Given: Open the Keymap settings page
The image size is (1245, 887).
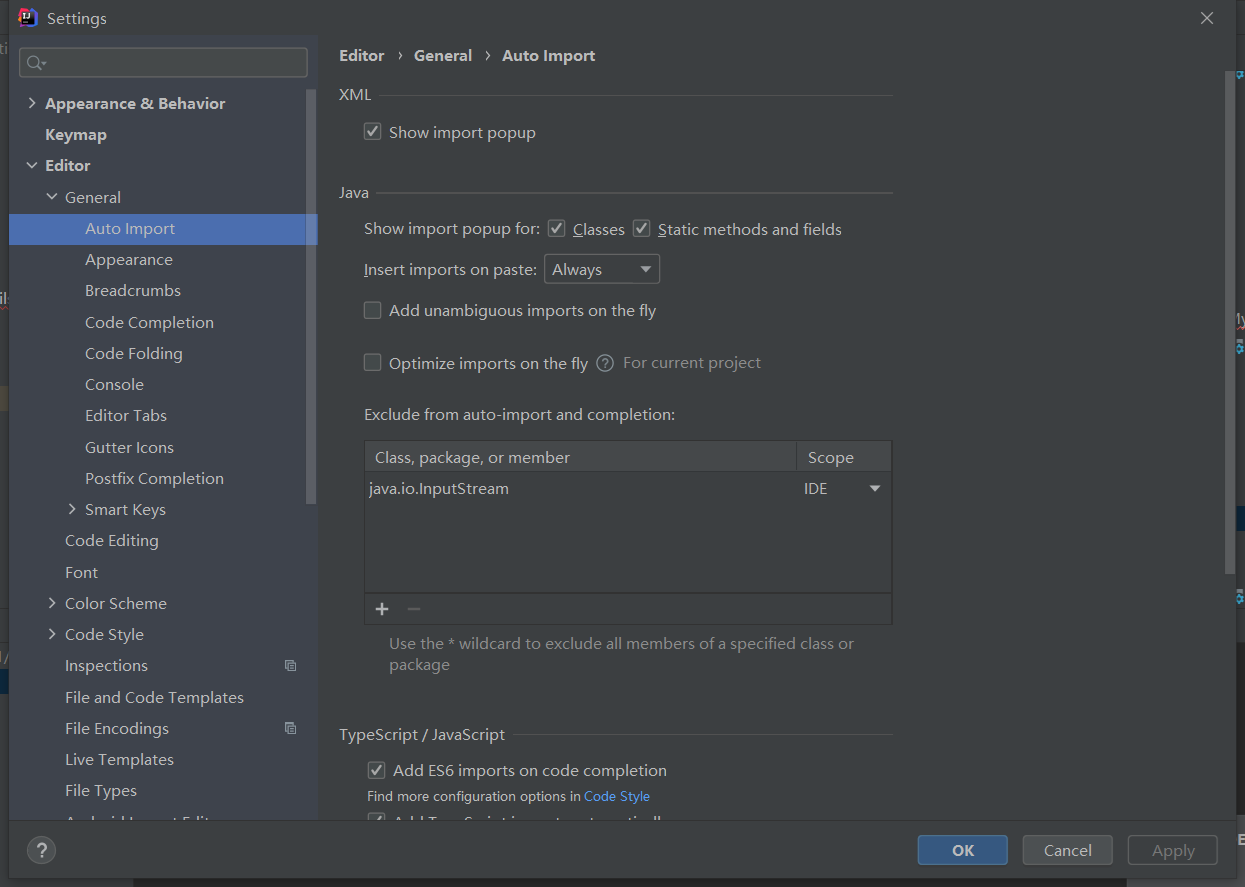Looking at the screenshot, I should (x=76, y=134).
